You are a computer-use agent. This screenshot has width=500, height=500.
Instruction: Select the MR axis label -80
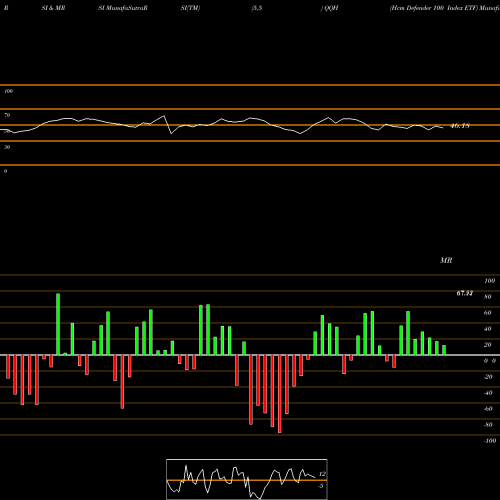click(x=488, y=425)
